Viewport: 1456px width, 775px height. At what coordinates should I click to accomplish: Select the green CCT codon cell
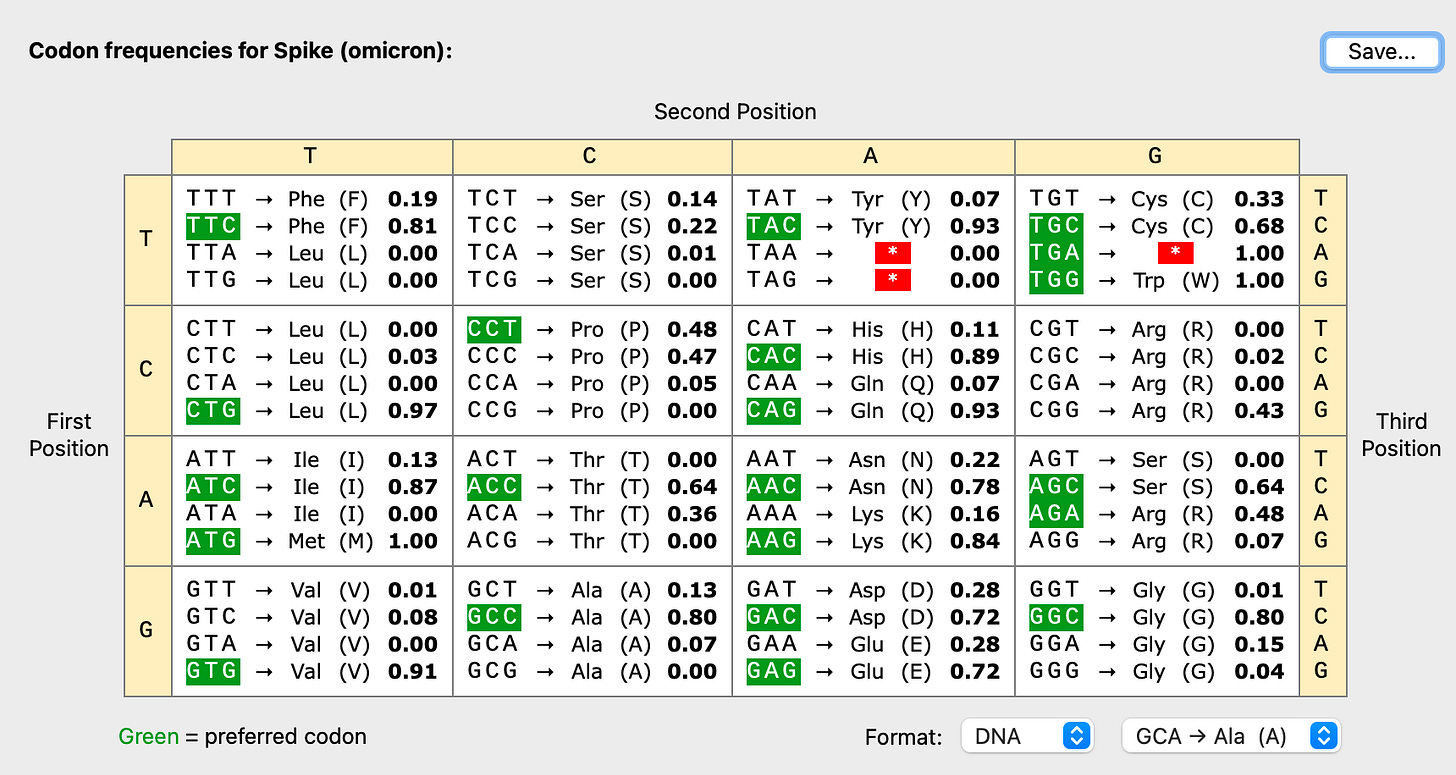click(x=493, y=329)
